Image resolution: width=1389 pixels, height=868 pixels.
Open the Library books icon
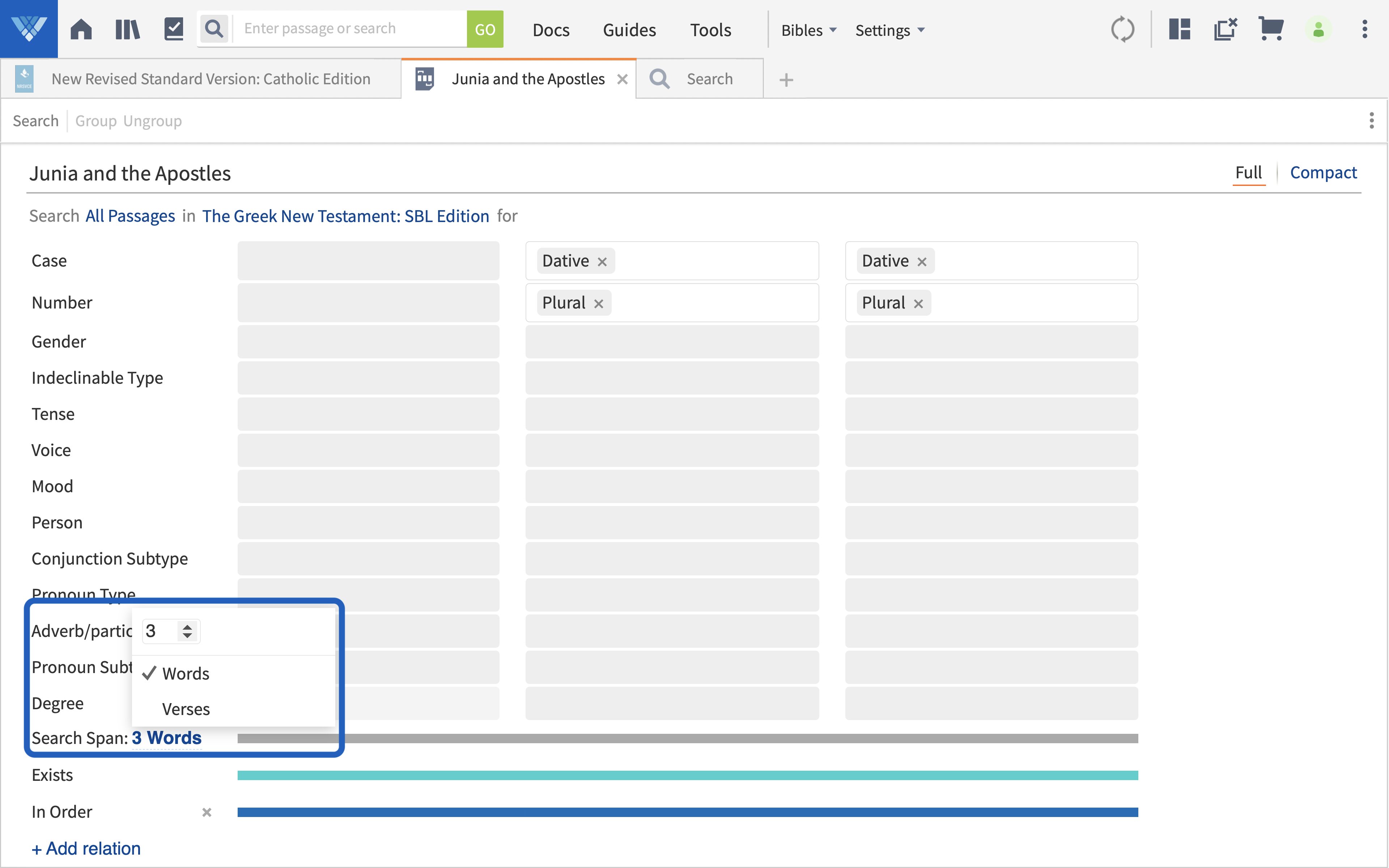[x=127, y=29]
